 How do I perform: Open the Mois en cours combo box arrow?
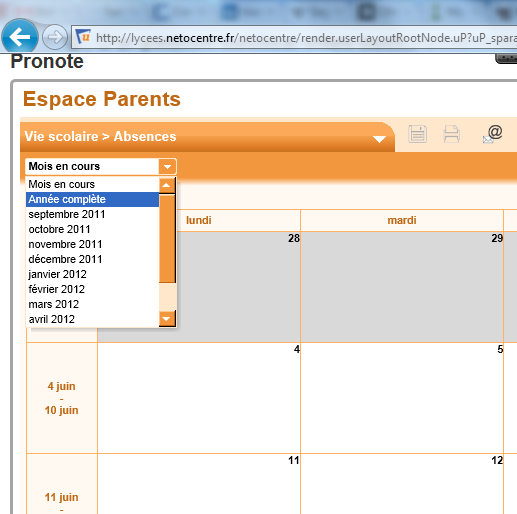point(167,166)
